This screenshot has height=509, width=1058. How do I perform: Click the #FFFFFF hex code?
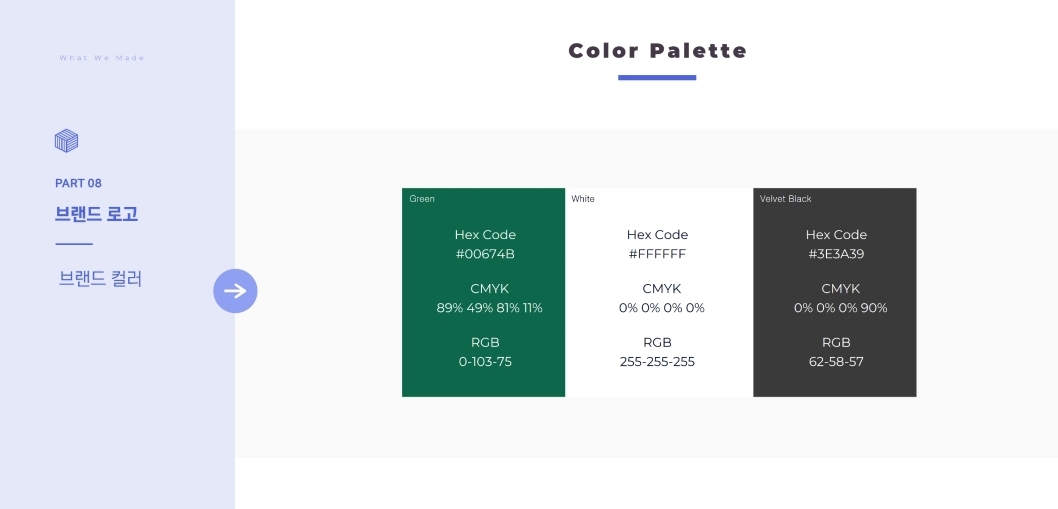(x=657, y=254)
